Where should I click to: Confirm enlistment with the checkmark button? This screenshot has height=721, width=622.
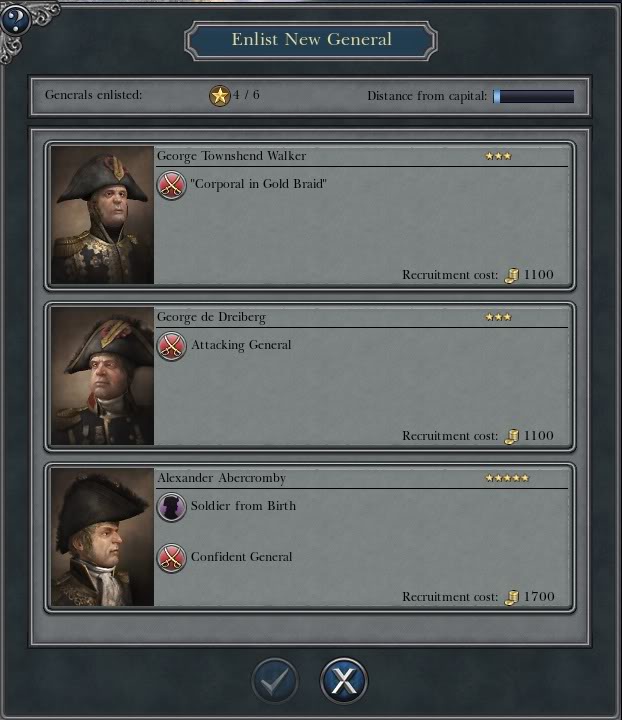tap(275, 680)
